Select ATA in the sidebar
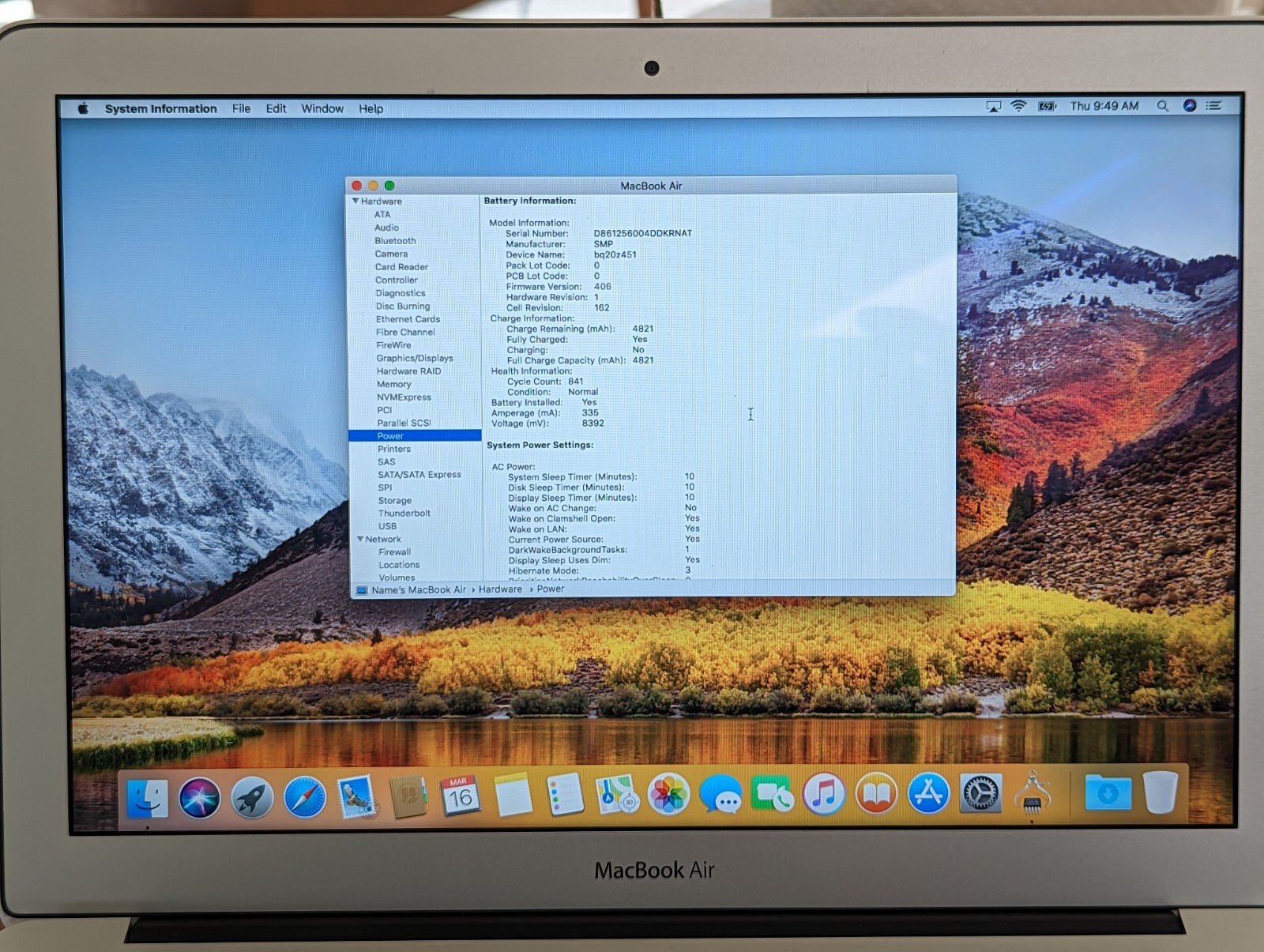 pyautogui.click(x=382, y=214)
